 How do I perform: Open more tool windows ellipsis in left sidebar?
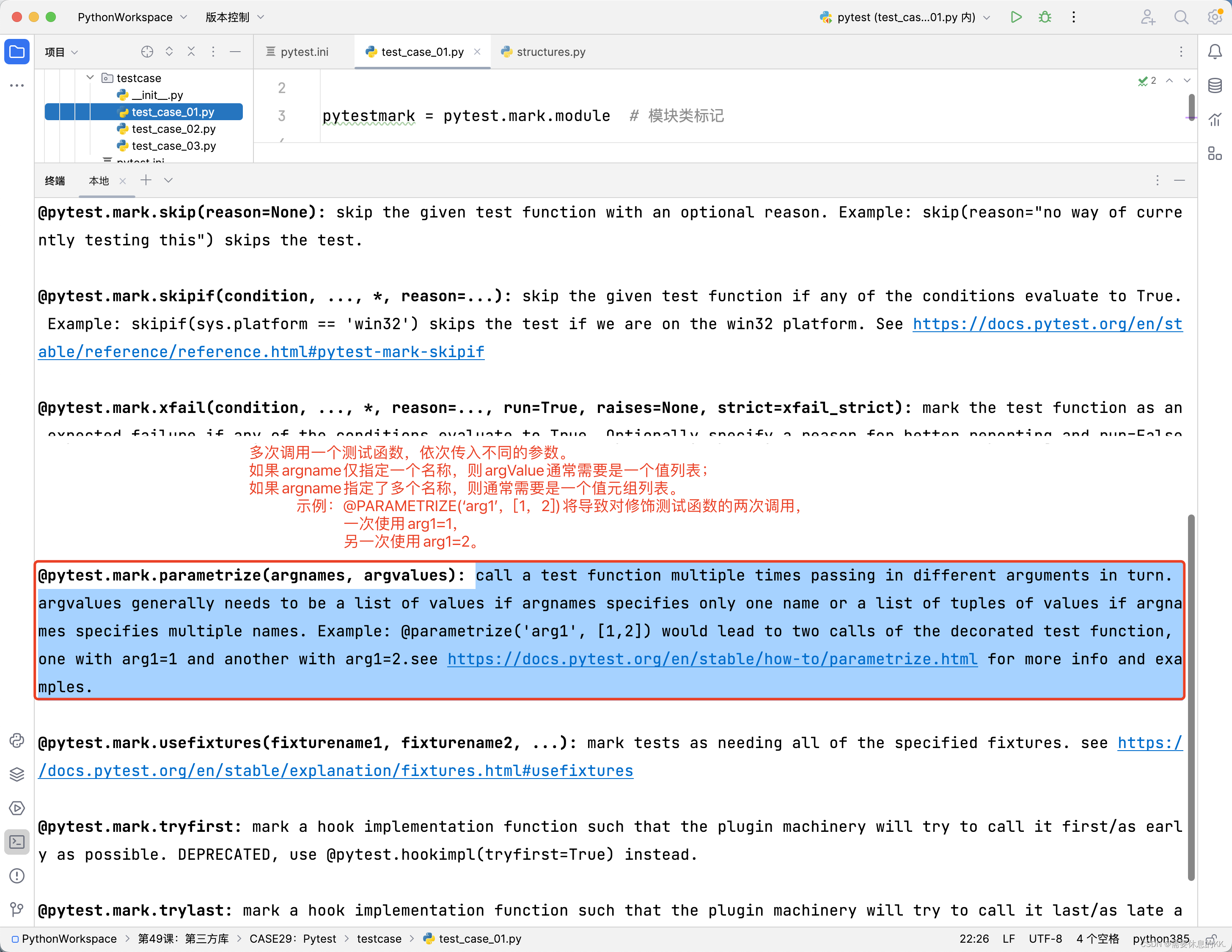17,85
